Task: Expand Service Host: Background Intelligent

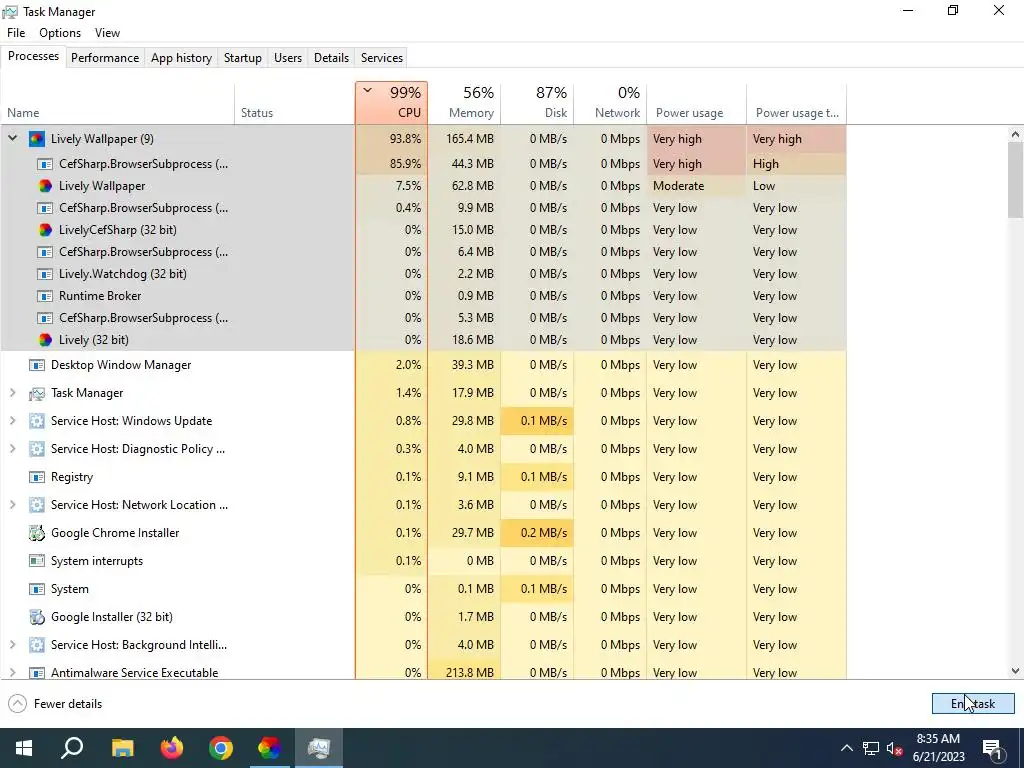Action: (12, 645)
